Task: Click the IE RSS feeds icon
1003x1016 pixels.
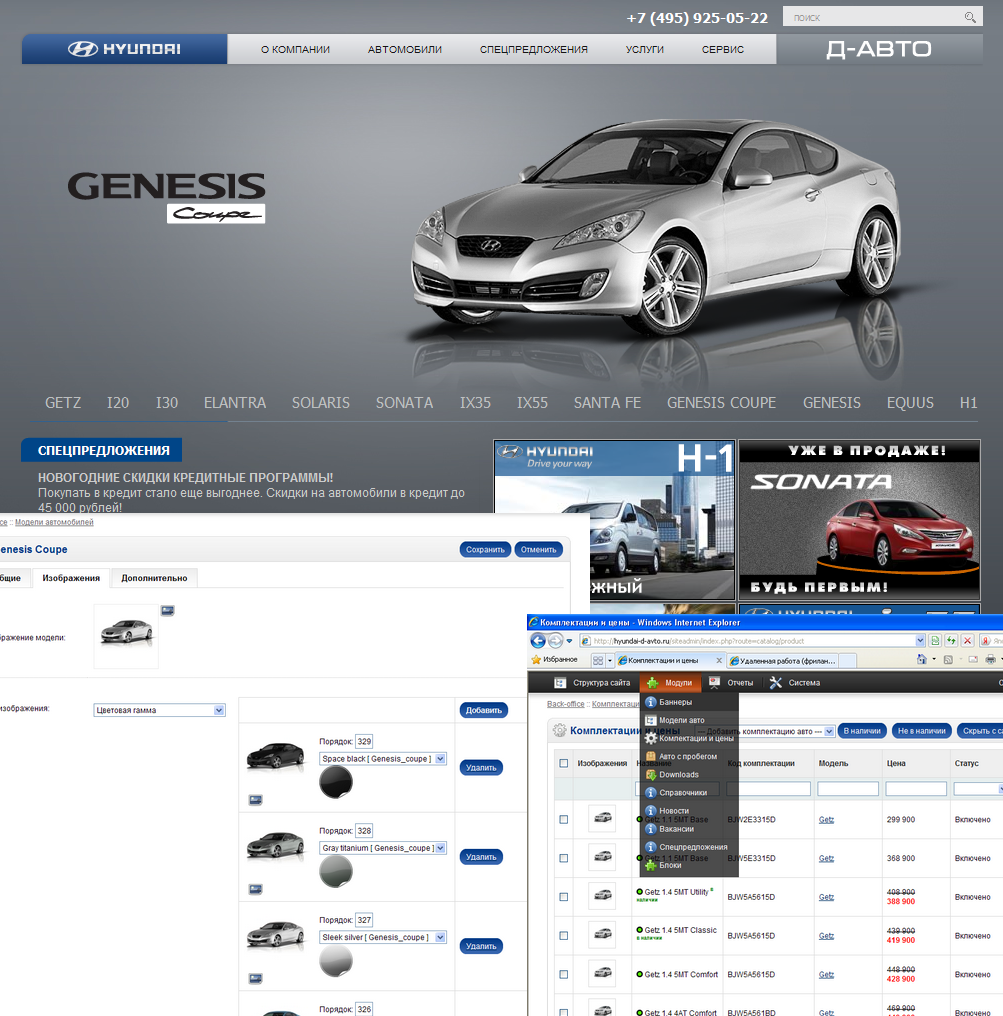Action: pos(948,660)
